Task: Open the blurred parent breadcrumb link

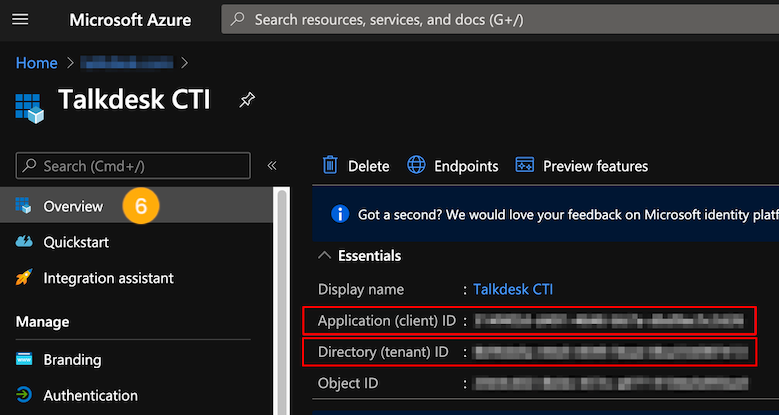Action: click(127, 63)
